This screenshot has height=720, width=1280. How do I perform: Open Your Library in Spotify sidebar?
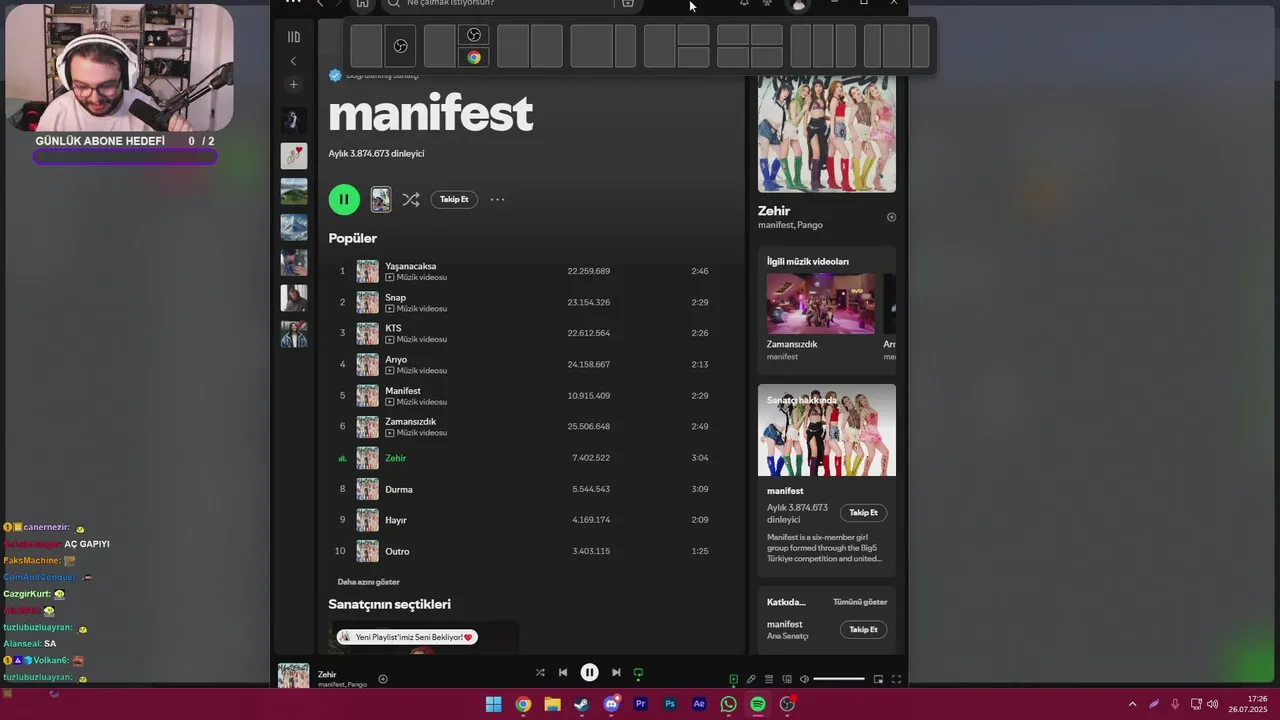click(x=293, y=37)
